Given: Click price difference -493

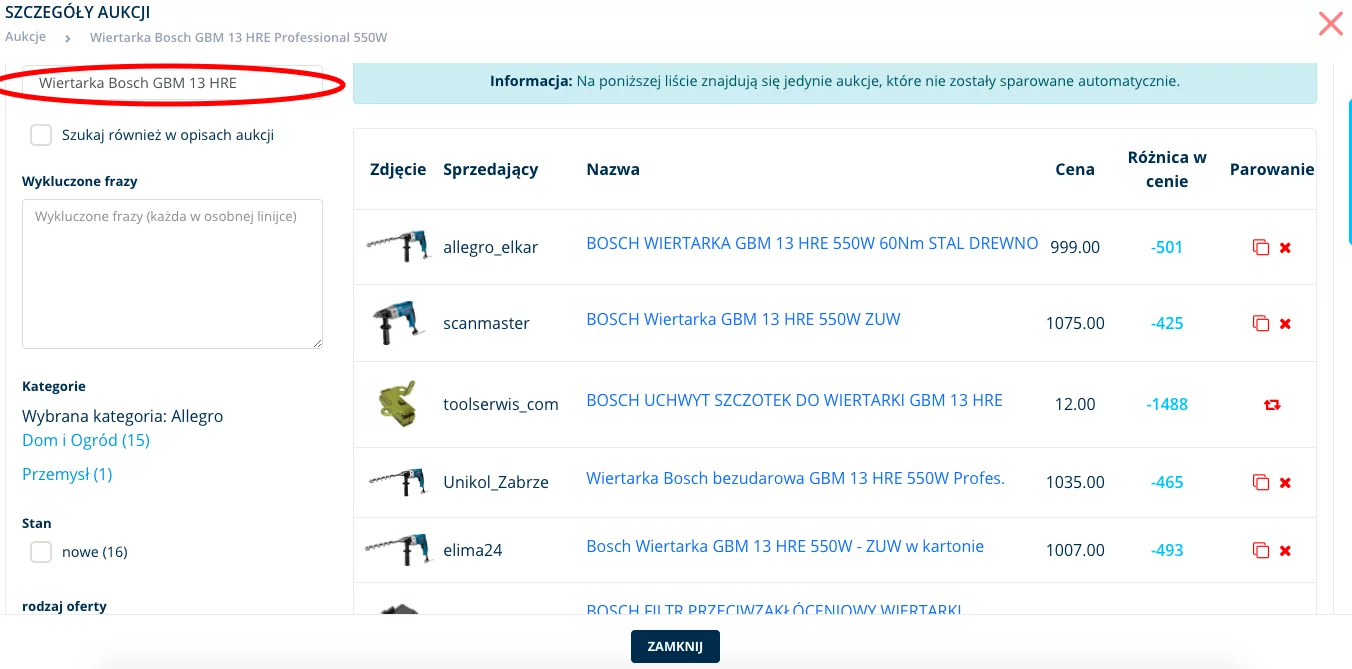Looking at the screenshot, I should pyautogui.click(x=1167, y=550).
